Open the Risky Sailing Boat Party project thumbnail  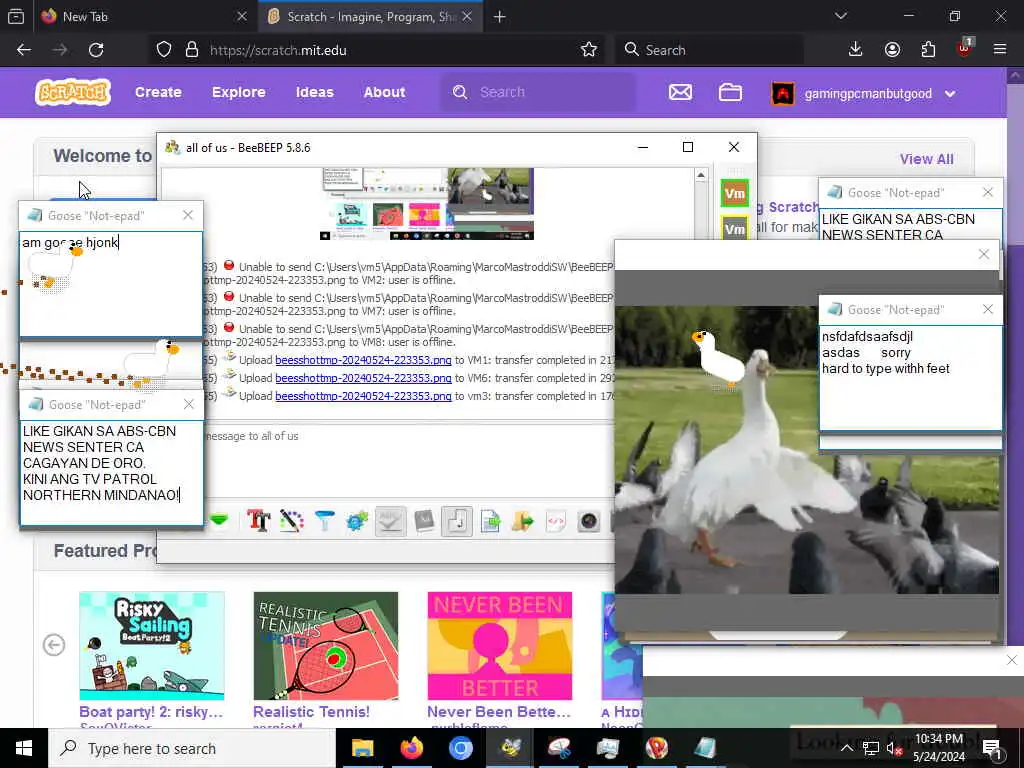point(152,646)
